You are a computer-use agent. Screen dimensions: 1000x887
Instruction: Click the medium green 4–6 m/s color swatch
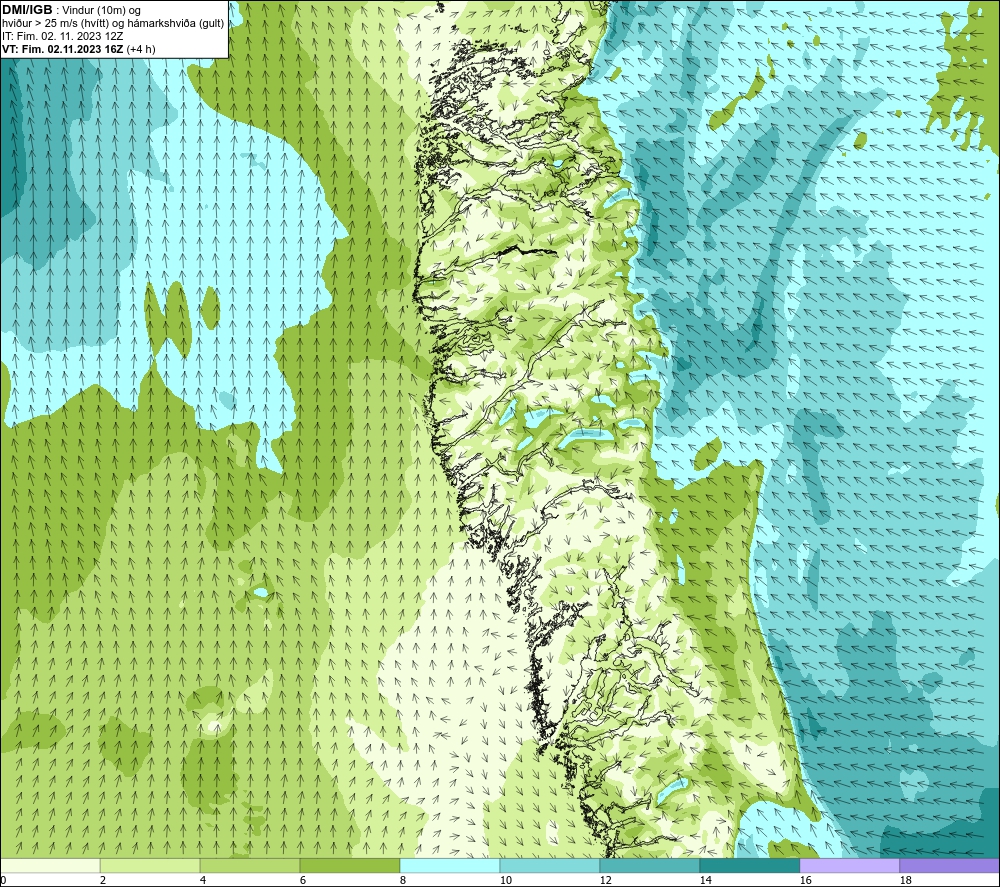tap(250, 866)
